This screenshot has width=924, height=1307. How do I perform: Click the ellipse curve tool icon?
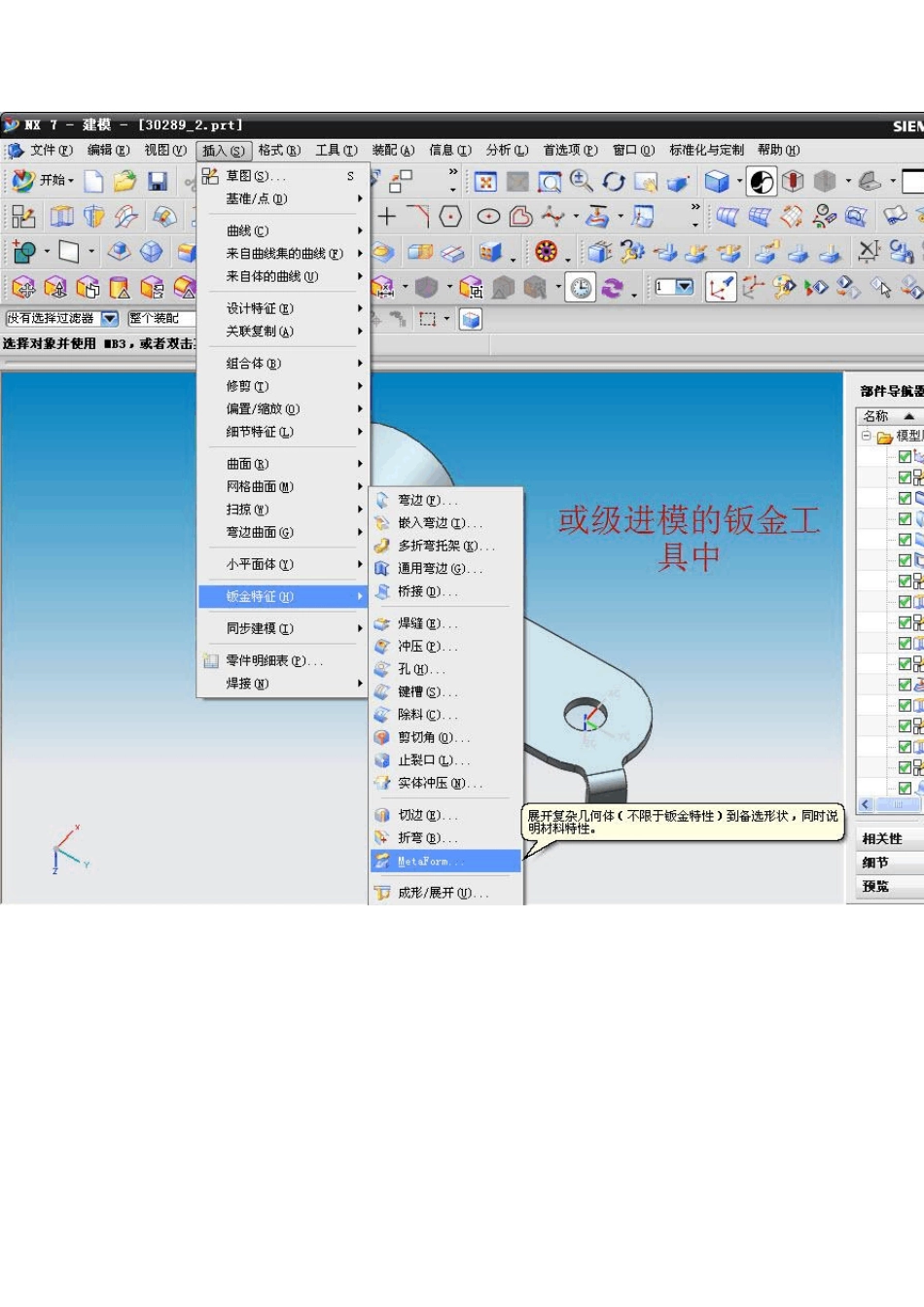coord(488,216)
